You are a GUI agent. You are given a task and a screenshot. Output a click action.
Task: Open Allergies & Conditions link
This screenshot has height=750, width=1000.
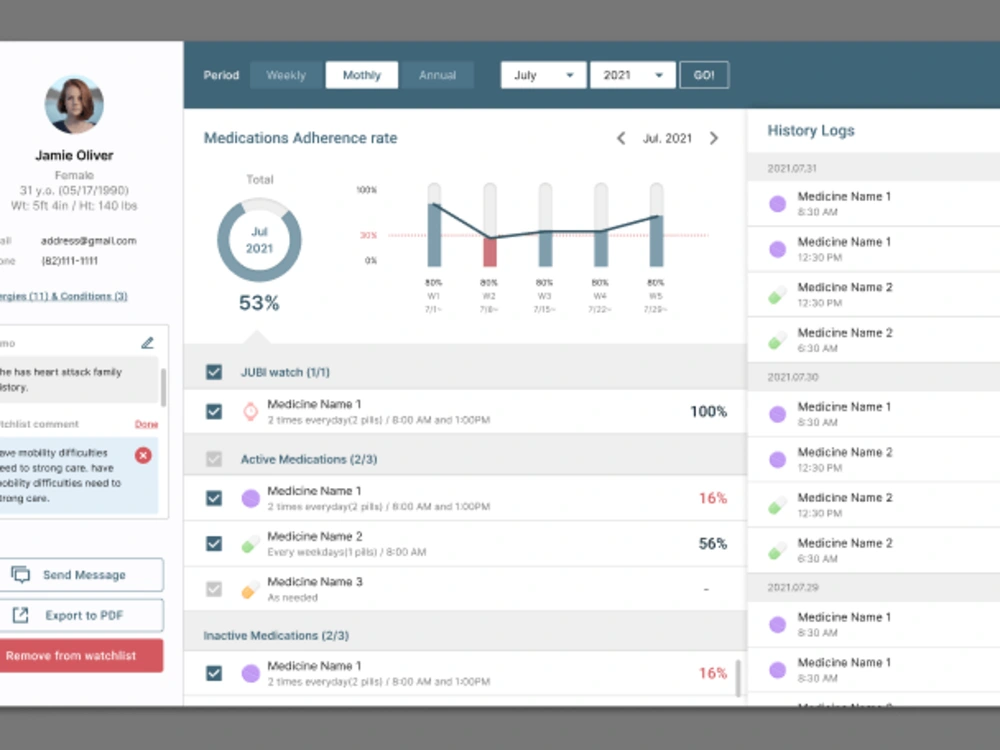pyautogui.click(x=64, y=296)
